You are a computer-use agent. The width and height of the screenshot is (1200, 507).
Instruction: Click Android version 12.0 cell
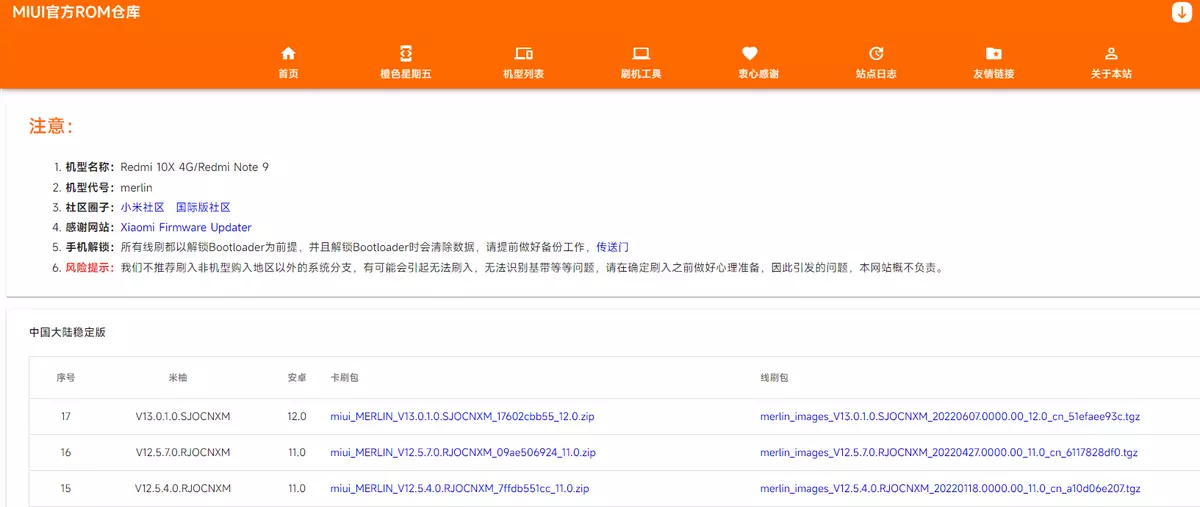pyautogui.click(x=297, y=416)
